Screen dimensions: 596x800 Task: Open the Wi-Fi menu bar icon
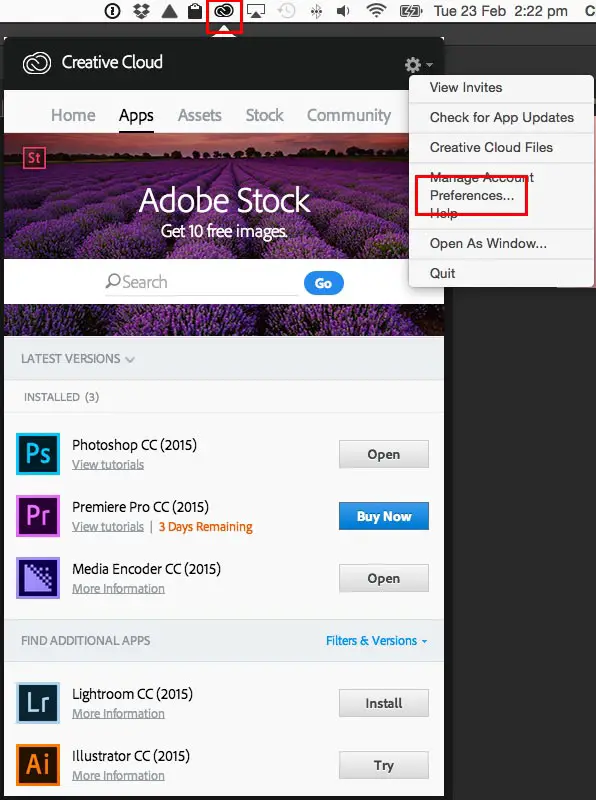[376, 11]
